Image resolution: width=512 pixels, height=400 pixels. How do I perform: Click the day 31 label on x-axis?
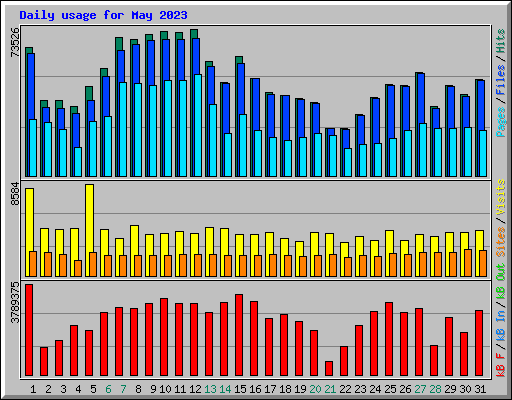[480, 389]
